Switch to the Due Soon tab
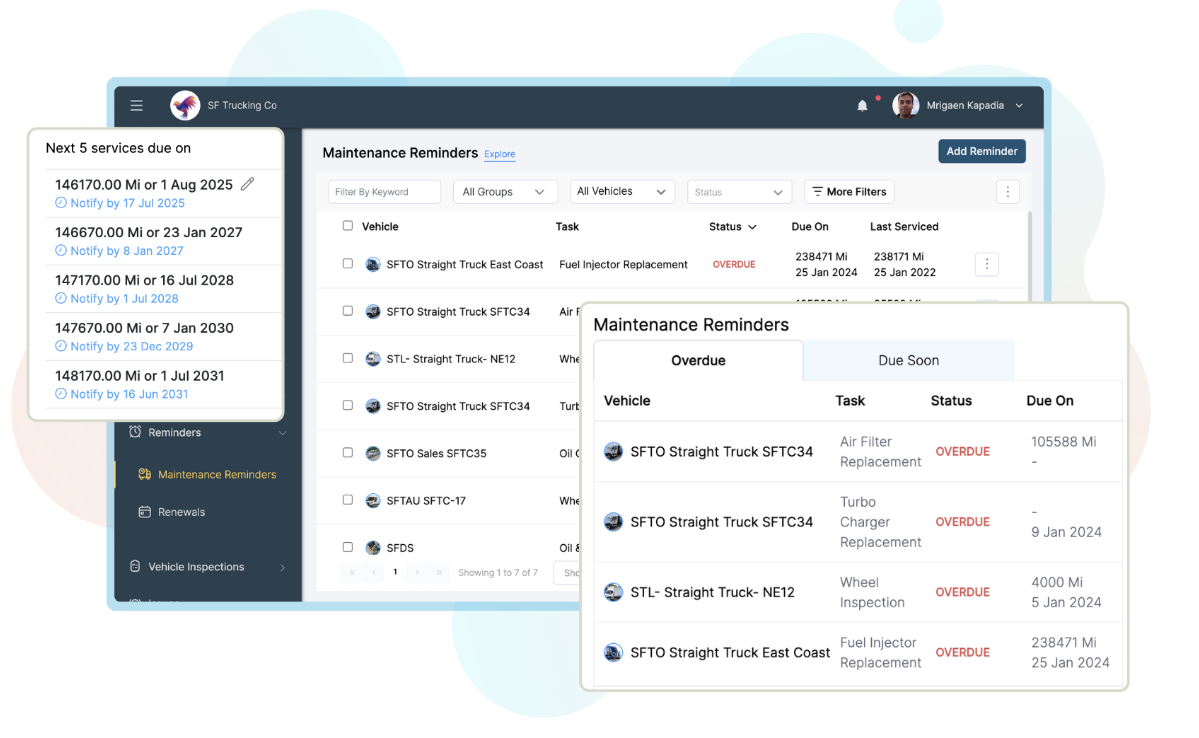The height and width of the screenshot is (738, 1199). pos(908,361)
